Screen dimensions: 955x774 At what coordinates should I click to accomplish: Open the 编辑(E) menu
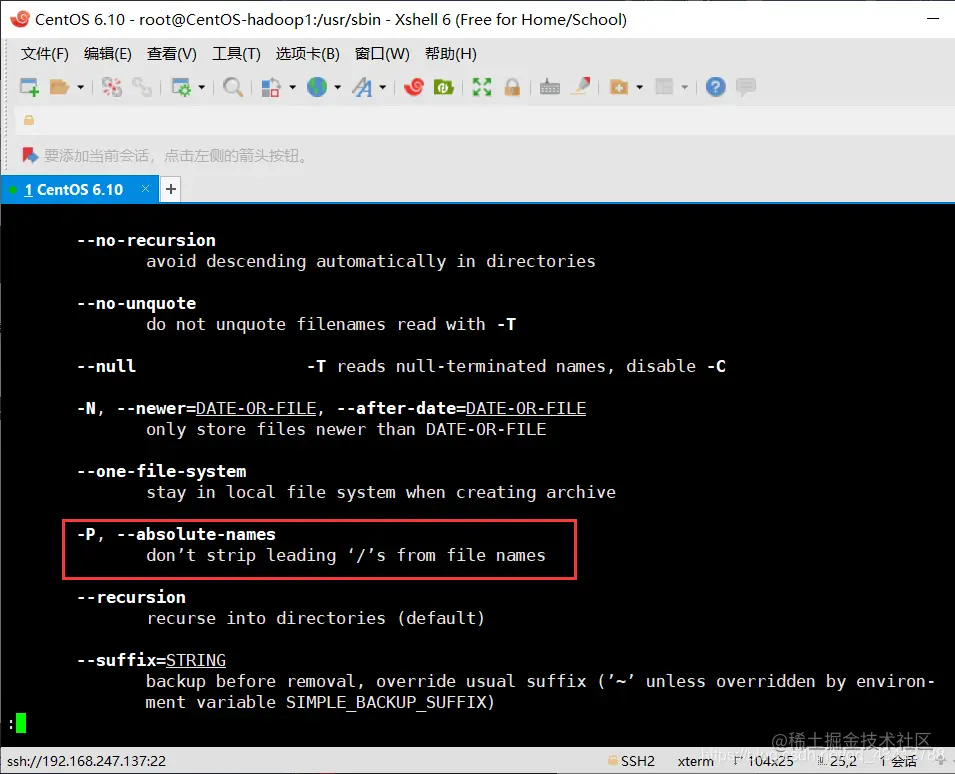tap(108, 54)
